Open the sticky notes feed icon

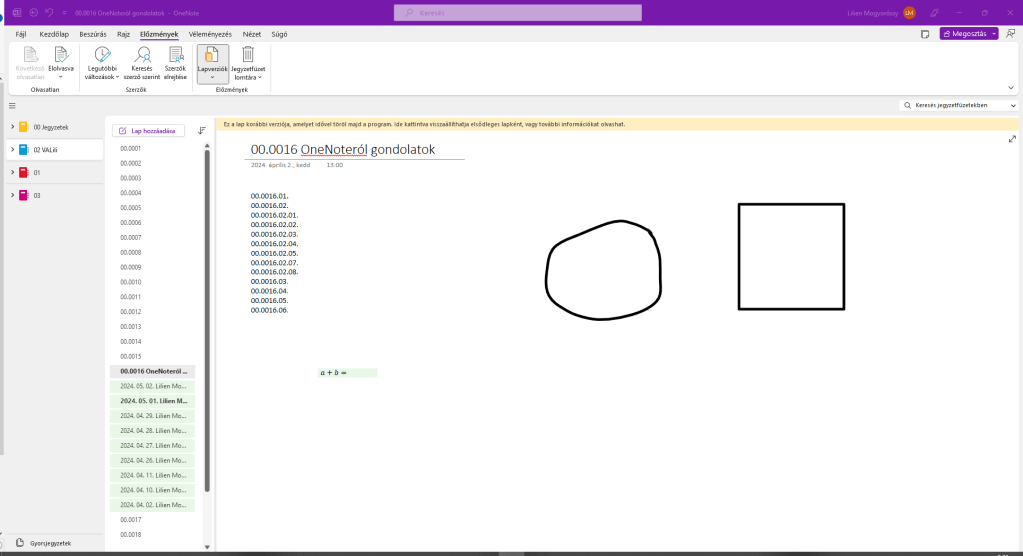(x=925, y=33)
